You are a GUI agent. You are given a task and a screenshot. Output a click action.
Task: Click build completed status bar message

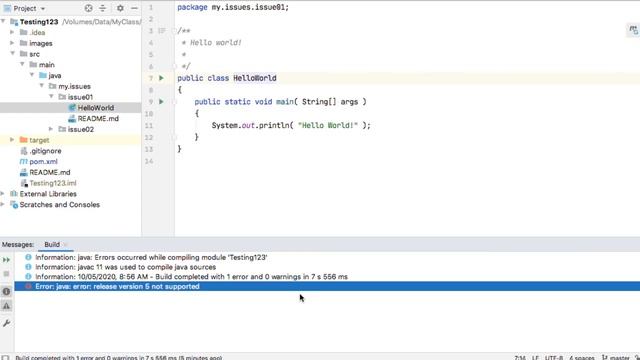tap(118, 358)
